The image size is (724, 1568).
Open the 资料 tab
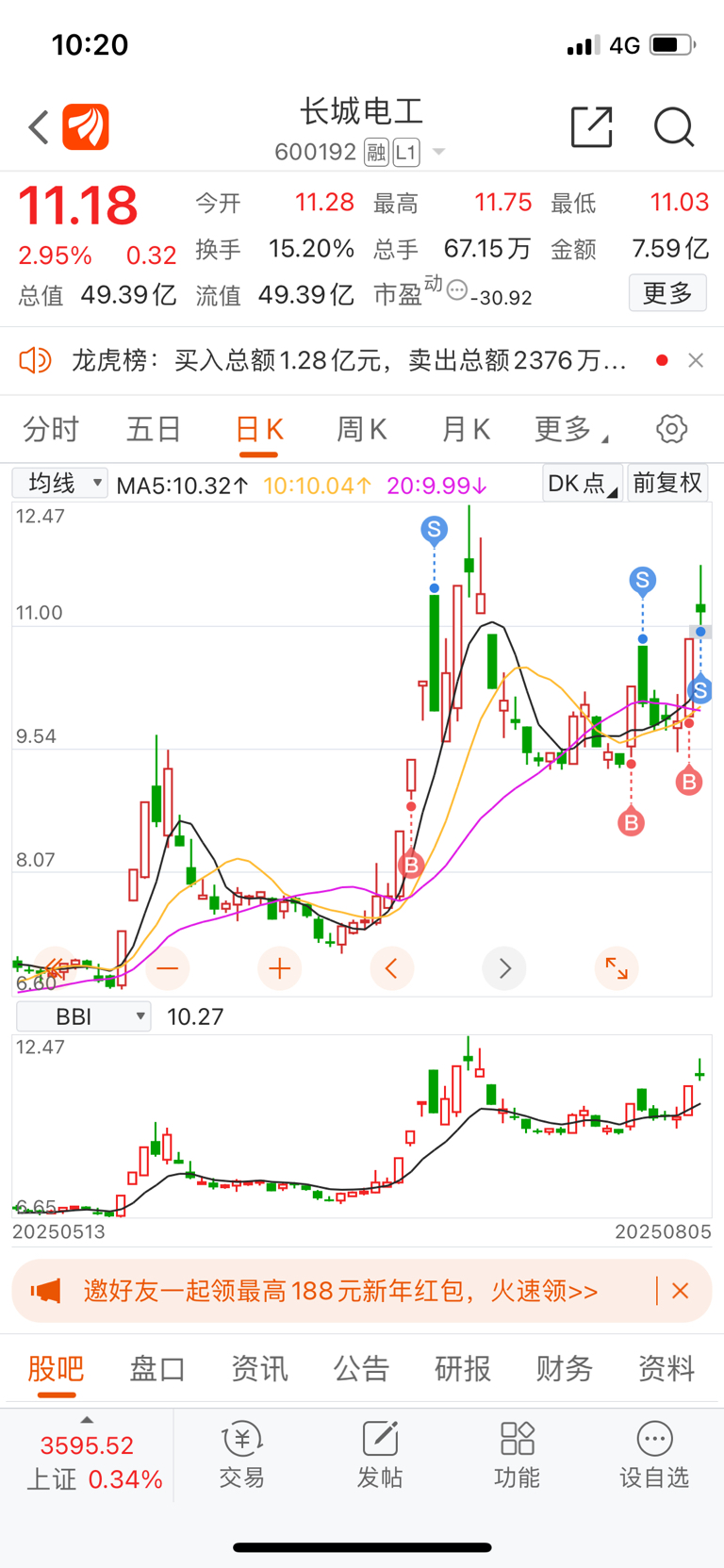coord(666,1368)
